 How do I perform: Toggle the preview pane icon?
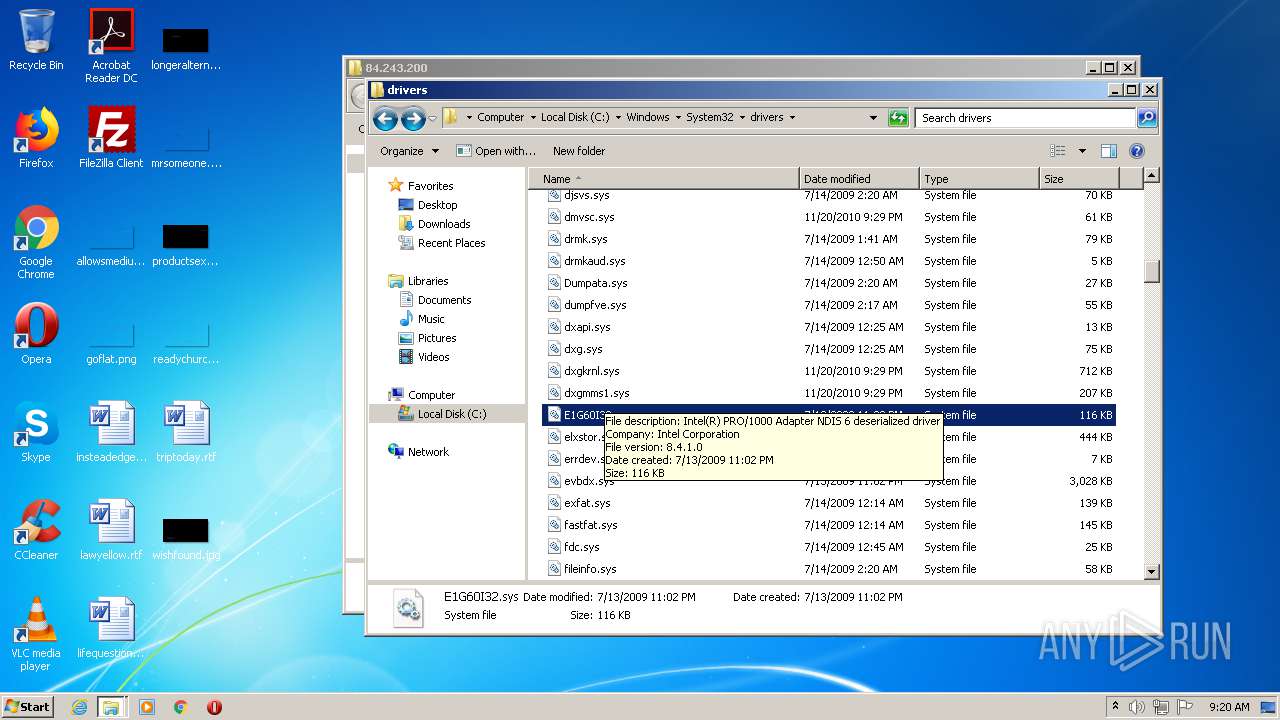pos(1108,151)
